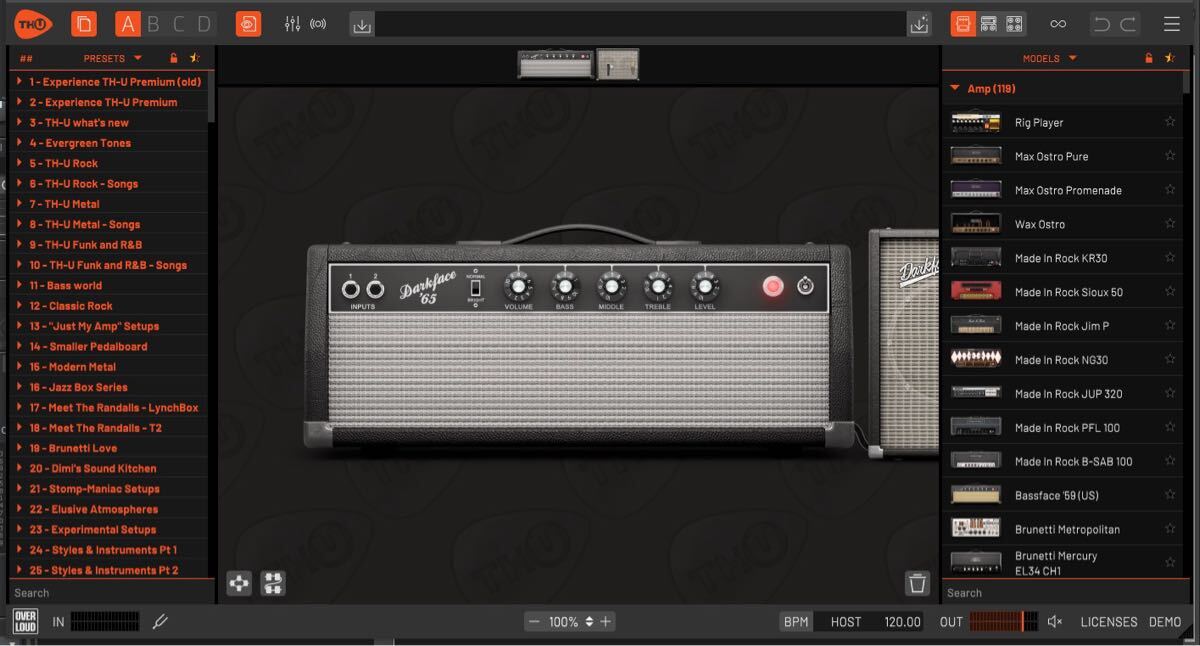This screenshot has height=646, width=1200.
Task: Flip the NORMAL/BRIGHT switch on amp
Action: coord(476,289)
